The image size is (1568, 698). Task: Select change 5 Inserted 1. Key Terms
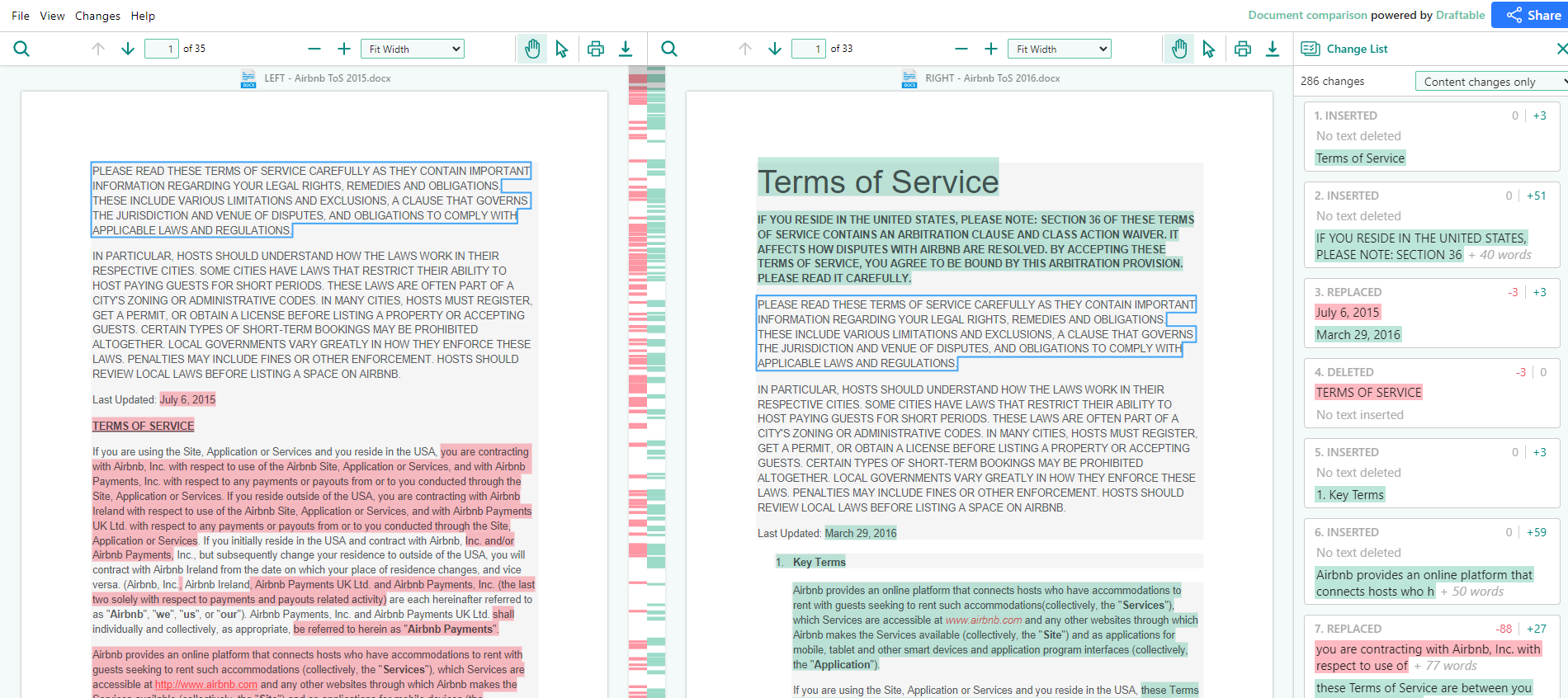click(x=1432, y=473)
